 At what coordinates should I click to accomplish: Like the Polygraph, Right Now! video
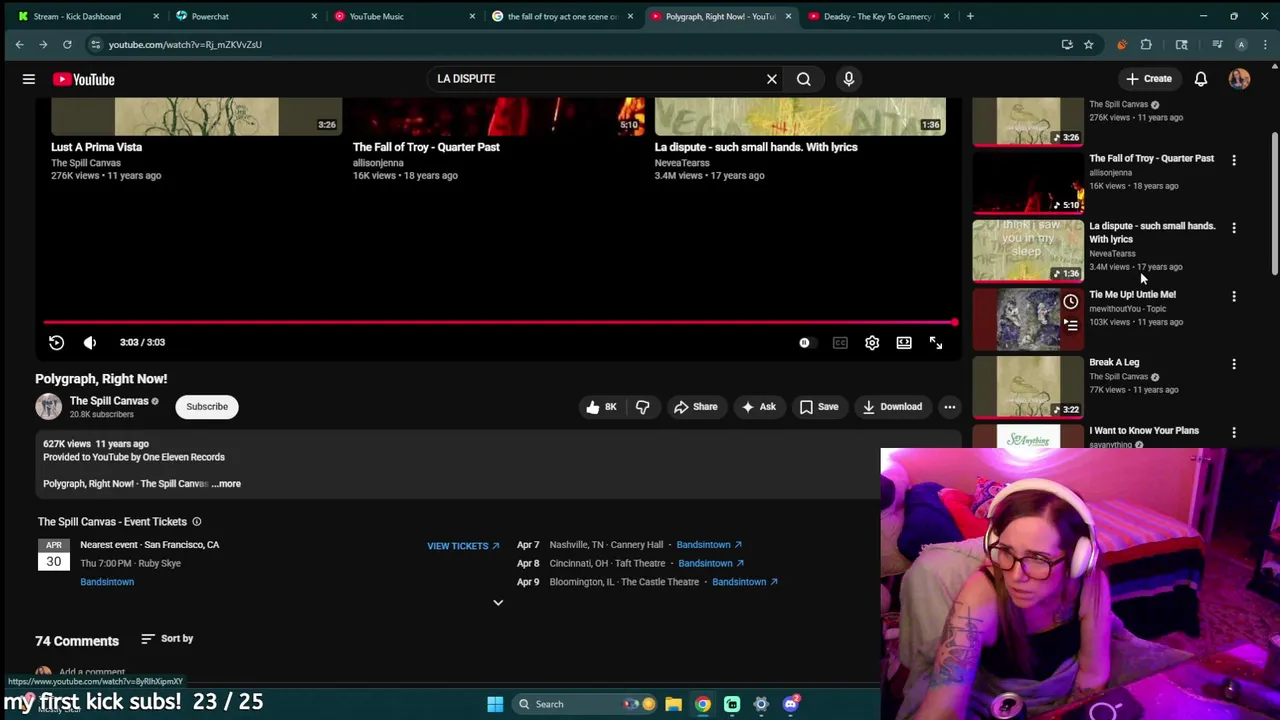click(601, 407)
